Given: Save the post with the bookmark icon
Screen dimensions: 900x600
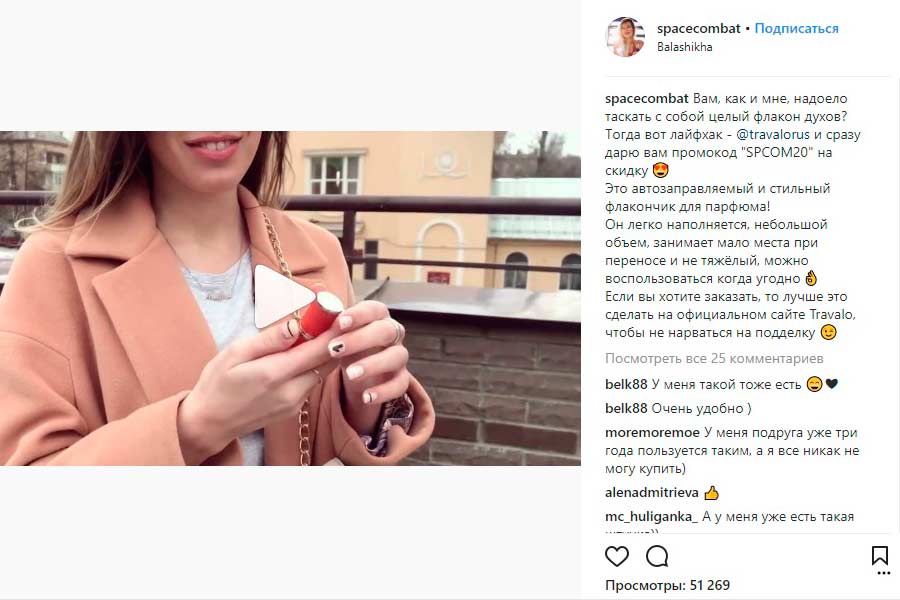Looking at the screenshot, I should click(879, 555).
